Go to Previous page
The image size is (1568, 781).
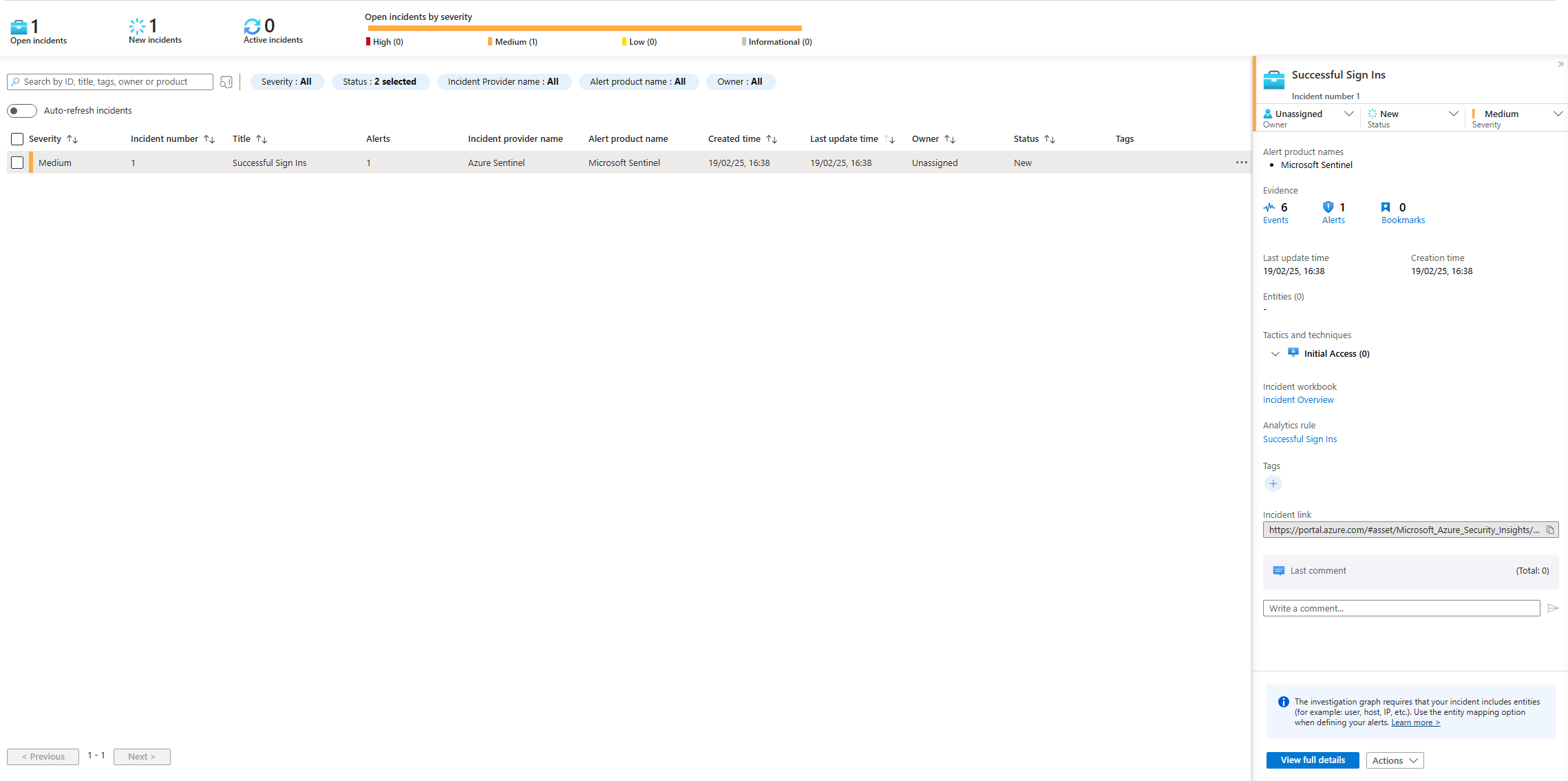43,757
